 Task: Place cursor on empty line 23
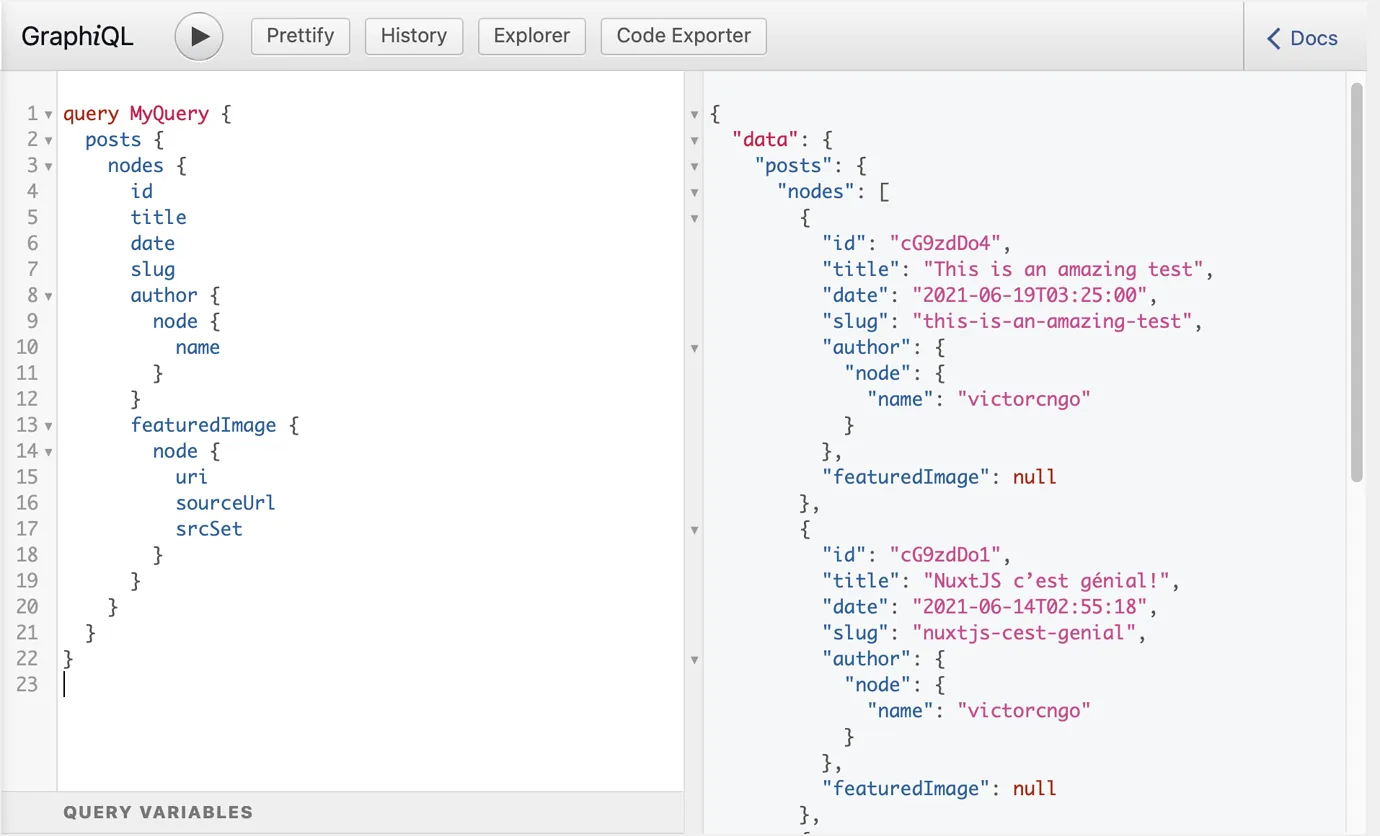tap(200, 684)
